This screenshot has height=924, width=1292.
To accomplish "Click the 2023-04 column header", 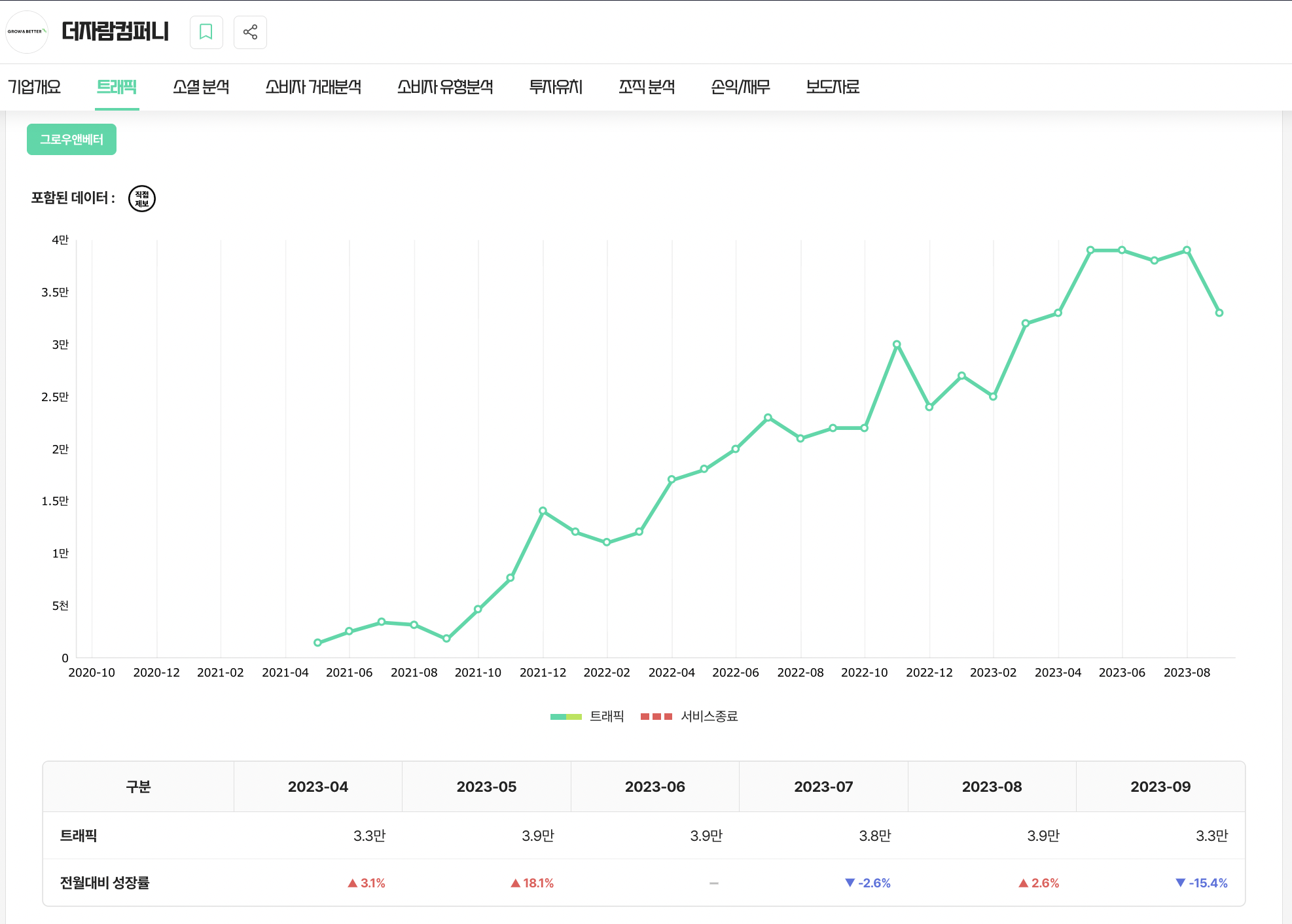I will click(x=318, y=787).
